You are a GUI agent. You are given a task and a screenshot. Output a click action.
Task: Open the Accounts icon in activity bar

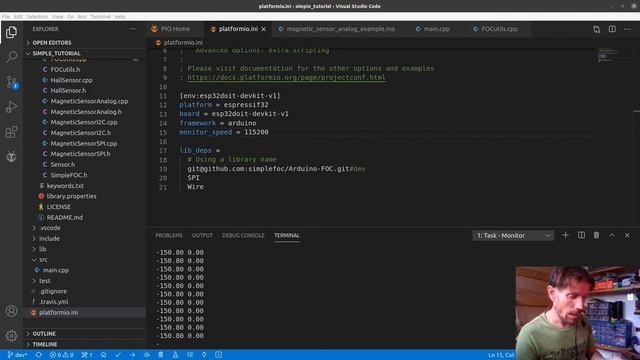pos(11,311)
